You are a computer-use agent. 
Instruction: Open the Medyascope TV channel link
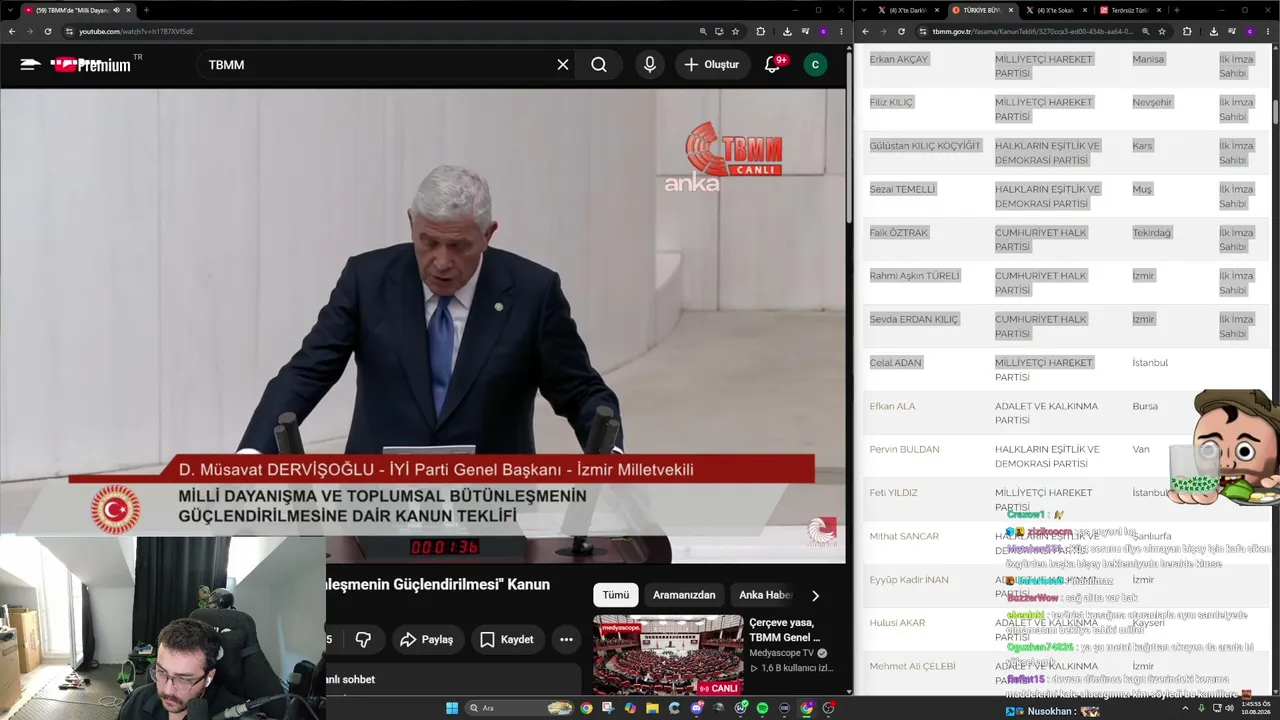(x=782, y=653)
